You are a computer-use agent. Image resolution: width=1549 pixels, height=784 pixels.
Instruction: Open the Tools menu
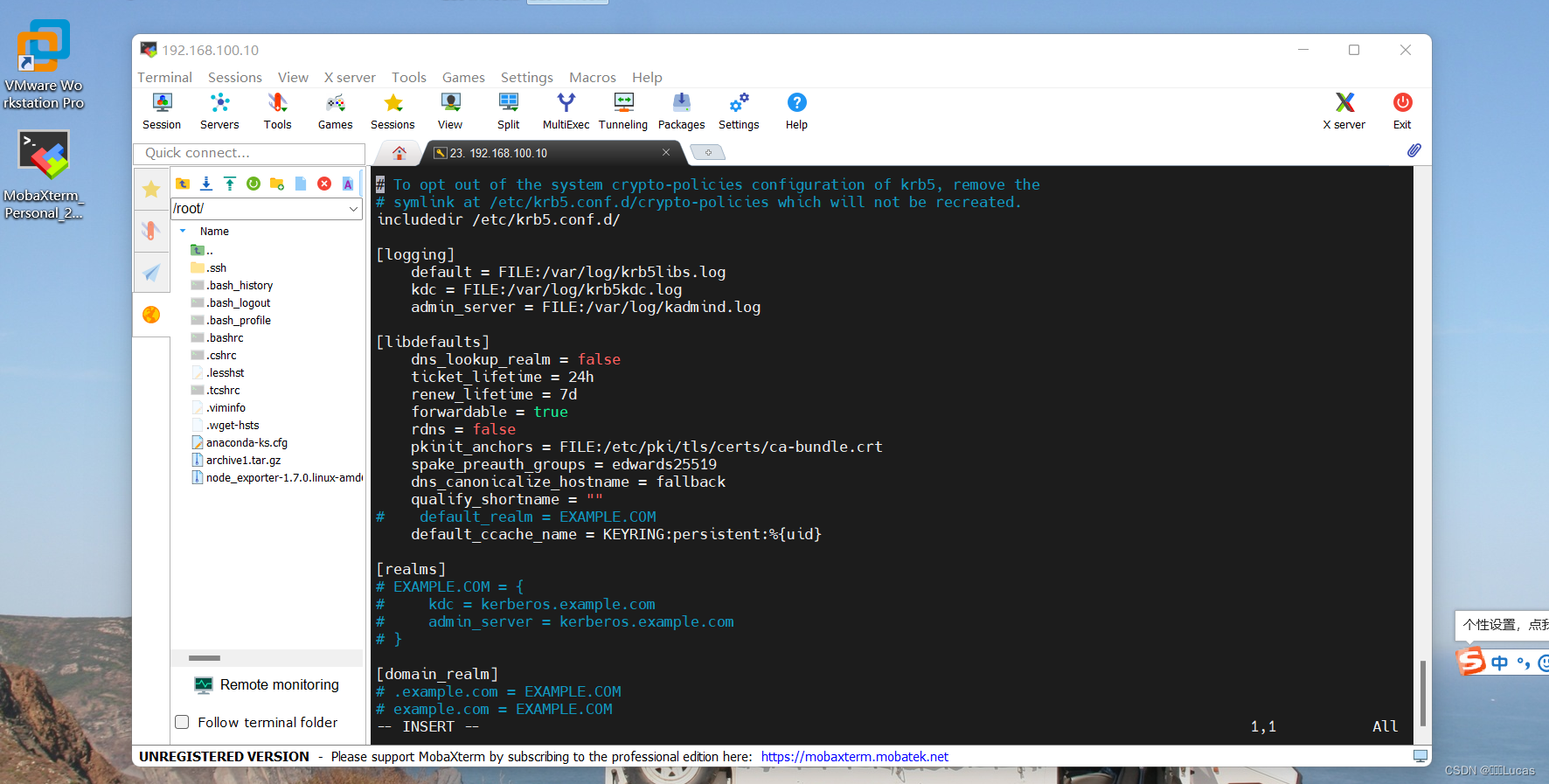click(408, 77)
